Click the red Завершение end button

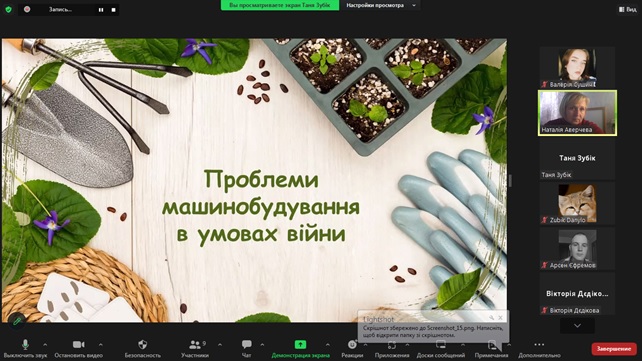(x=614, y=349)
